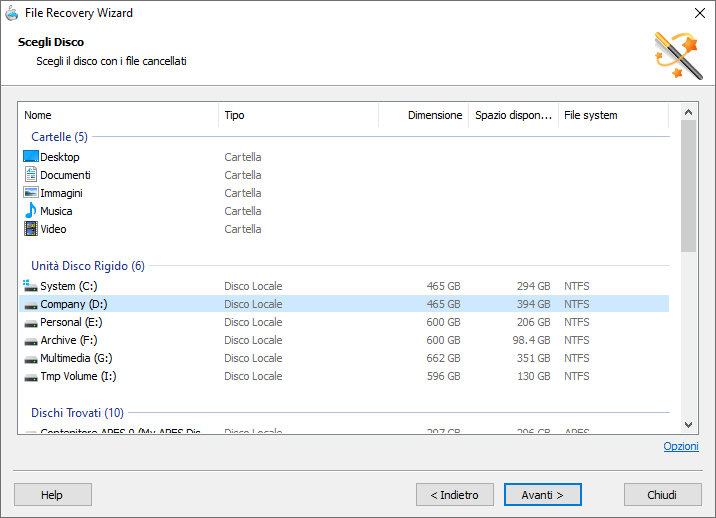This screenshot has height=518, width=716.
Task: Click the Chiudi button
Action: point(663,495)
